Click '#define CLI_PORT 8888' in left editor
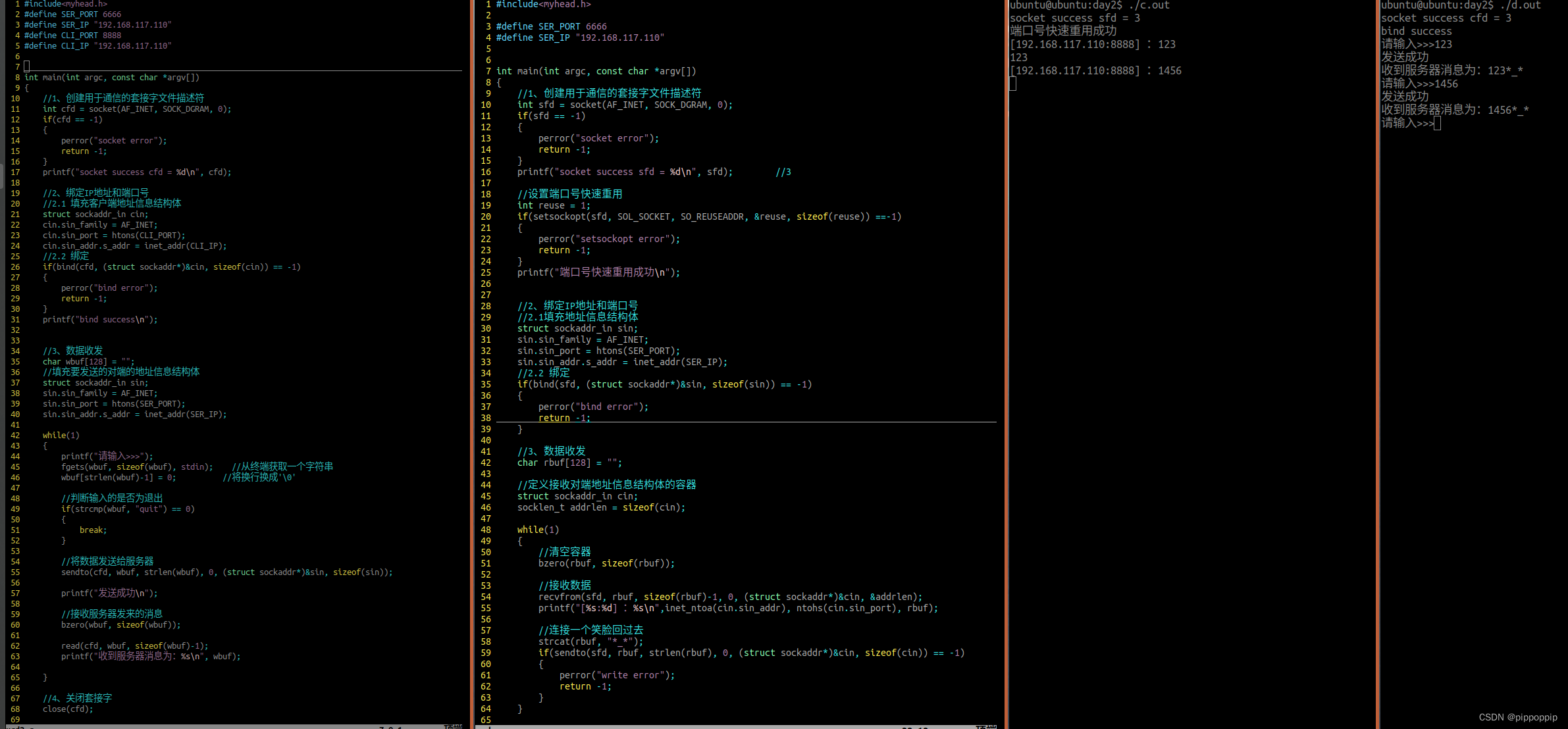 [x=72, y=36]
